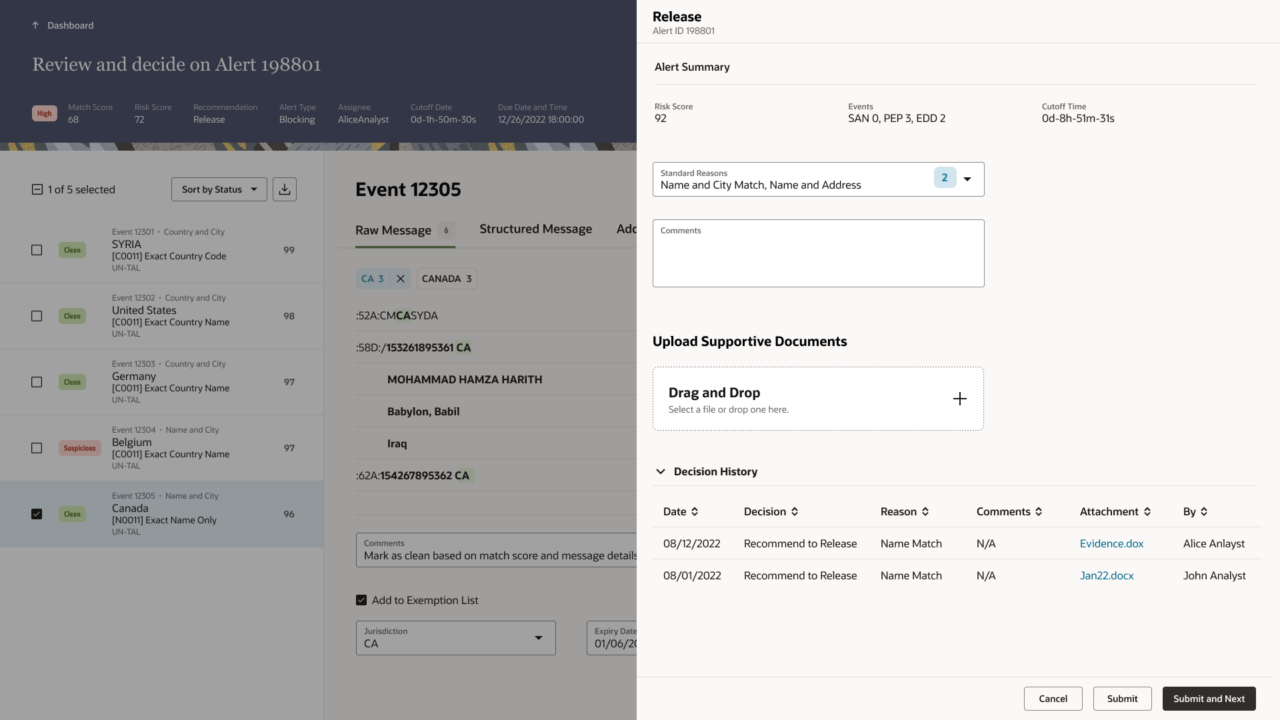Click the score 99 on SYRIA row
Screen dimensions: 1280x720
tap(289, 250)
